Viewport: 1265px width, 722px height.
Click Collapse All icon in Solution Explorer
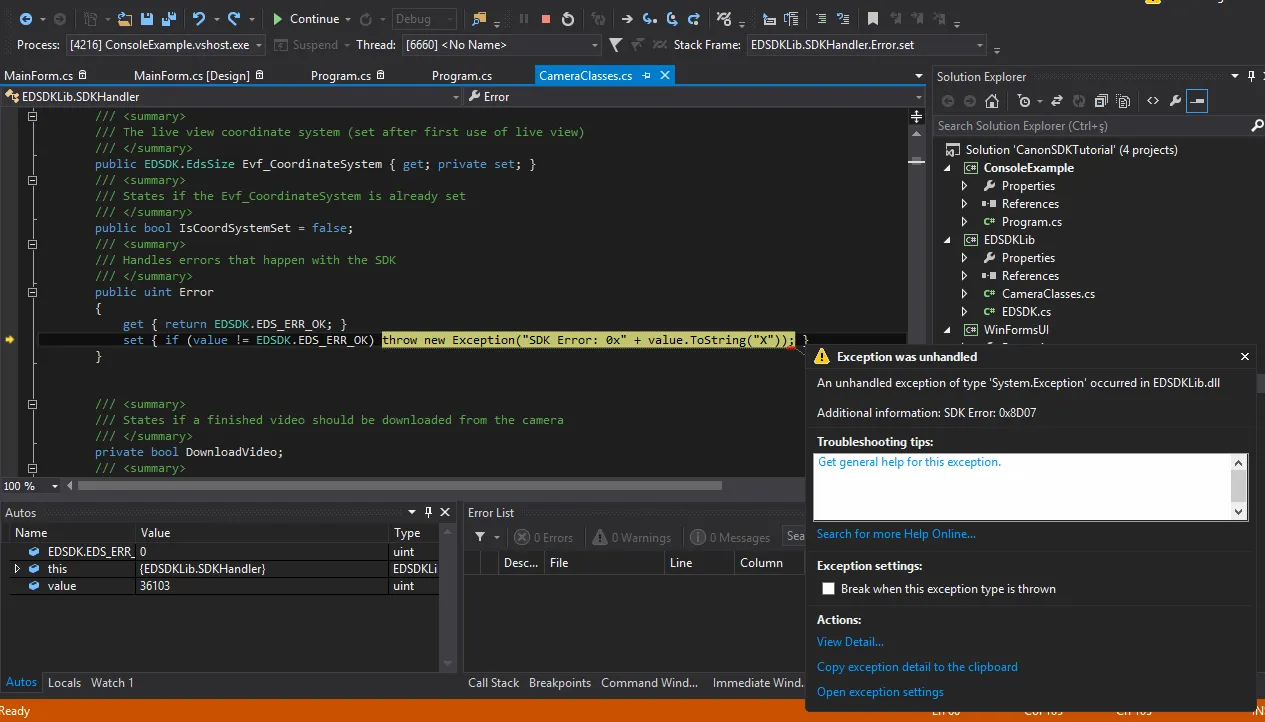click(1101, 101)
